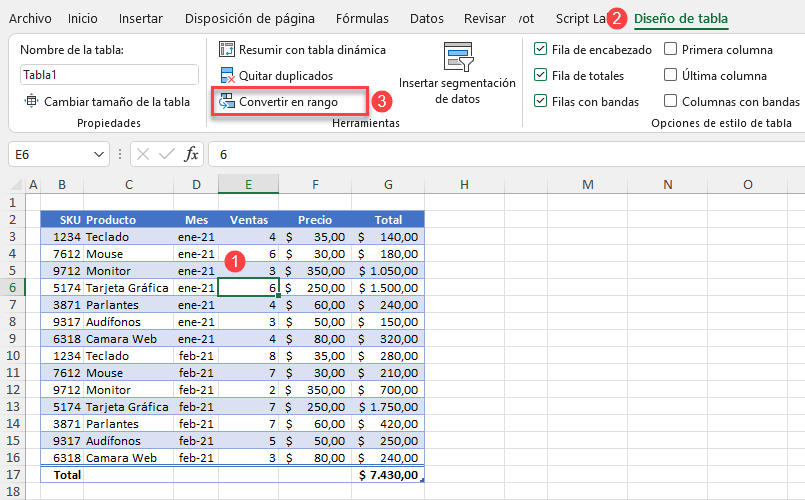Click the confirm checkmark icon in formula bar

[167, 154]
